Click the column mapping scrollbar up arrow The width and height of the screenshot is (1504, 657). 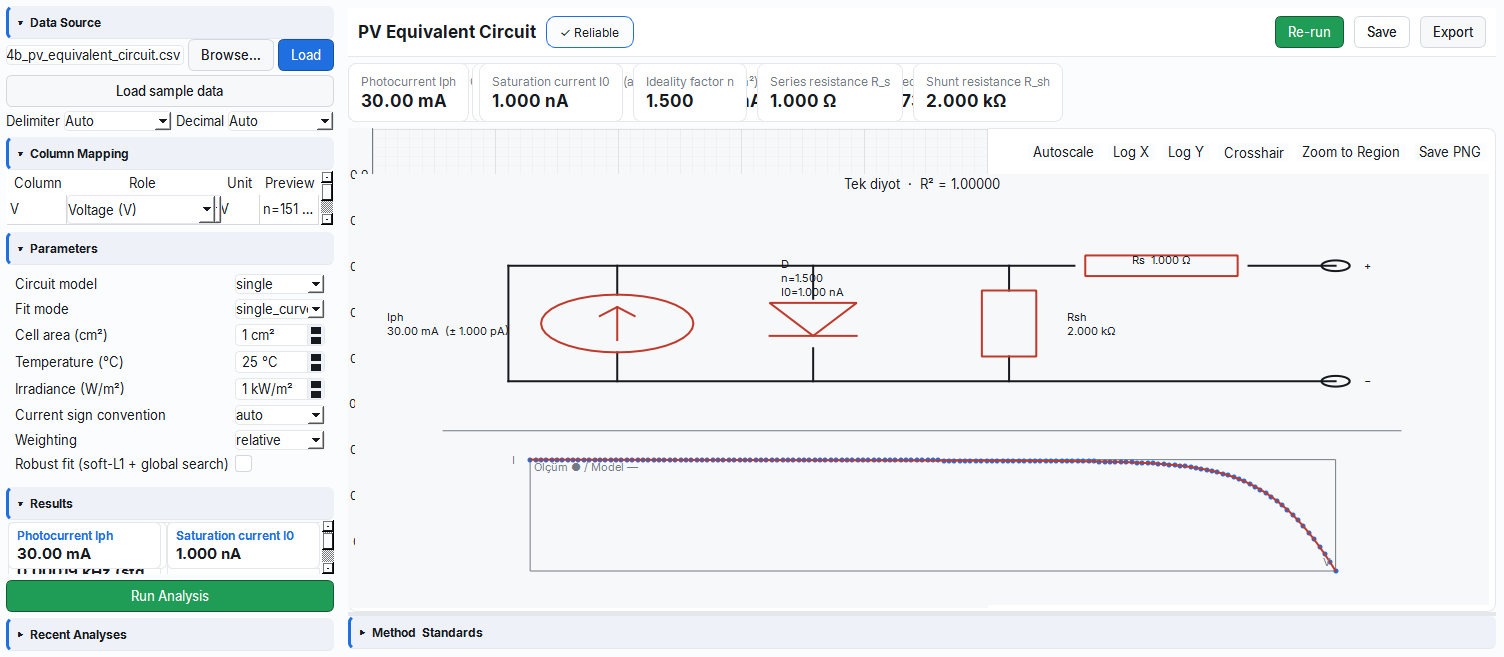point(326,179)
